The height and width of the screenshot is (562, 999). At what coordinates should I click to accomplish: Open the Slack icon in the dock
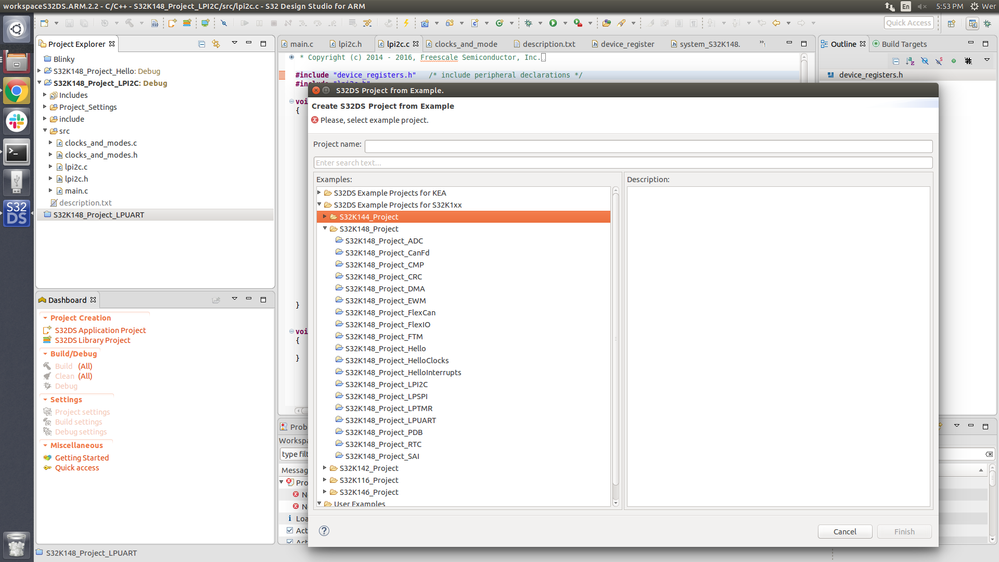click(x=17, y=122)
